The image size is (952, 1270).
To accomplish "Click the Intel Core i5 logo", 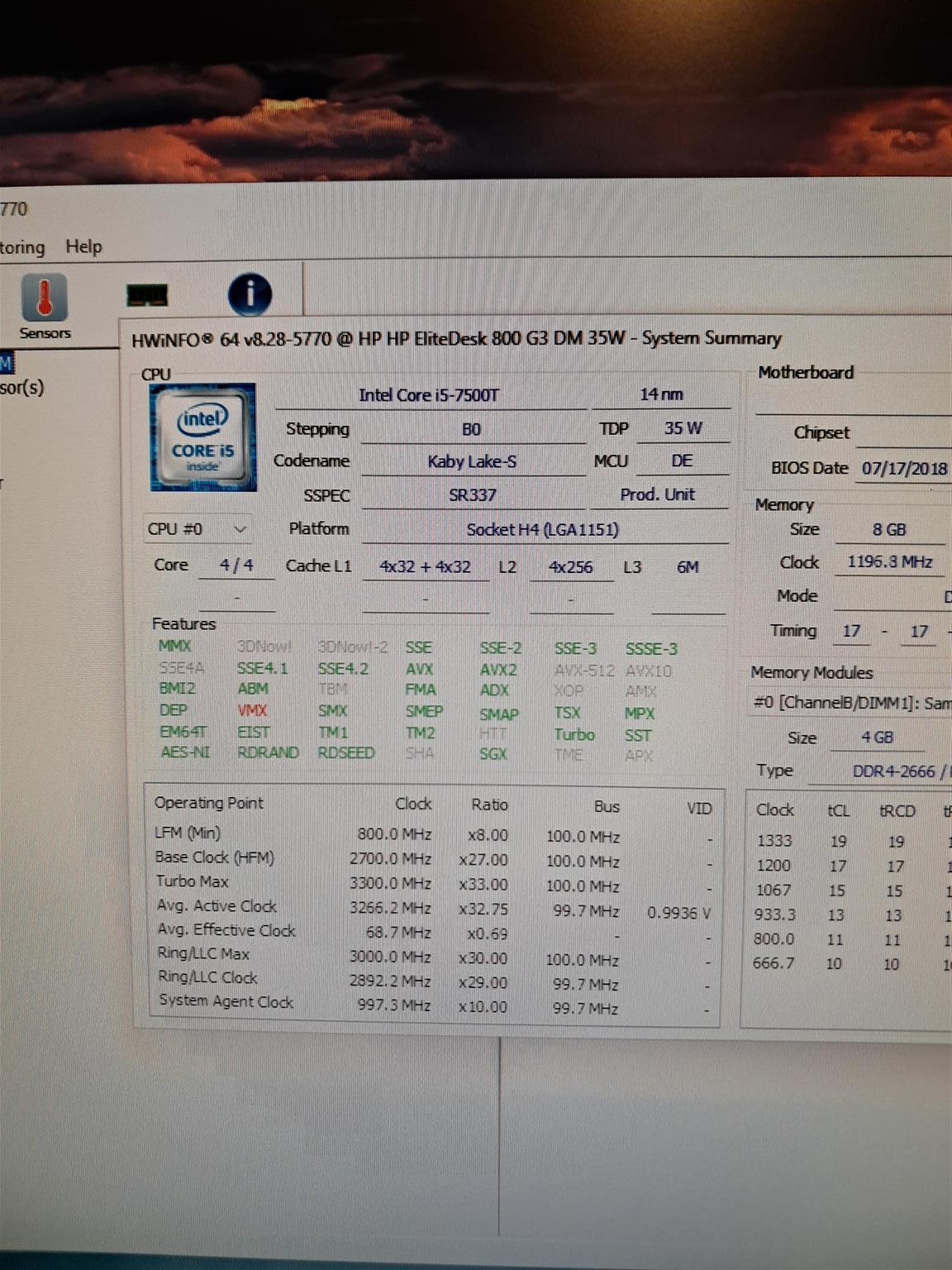I will pyautogui.click(x=203, y=437).
